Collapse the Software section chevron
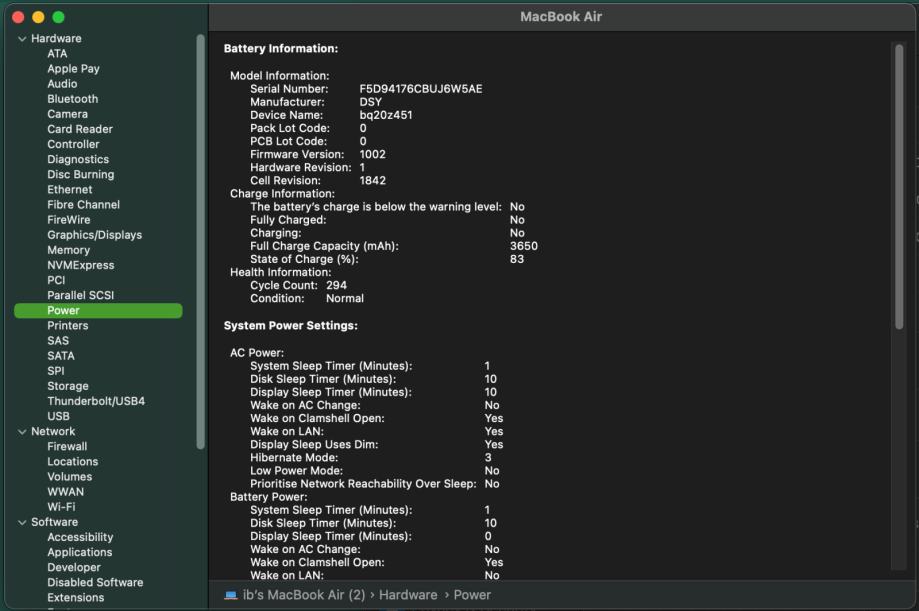This screenshot has width=919, height=611. (x=22, y=522)
